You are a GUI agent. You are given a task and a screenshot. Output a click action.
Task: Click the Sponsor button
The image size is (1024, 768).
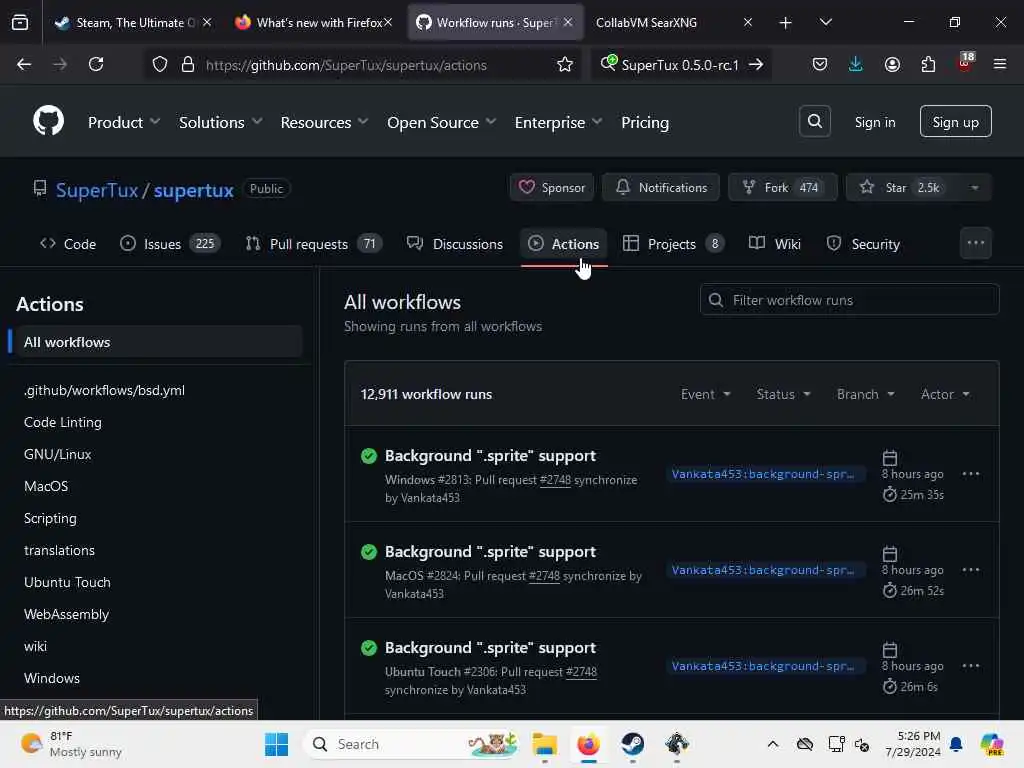click(x=552, y=187)
